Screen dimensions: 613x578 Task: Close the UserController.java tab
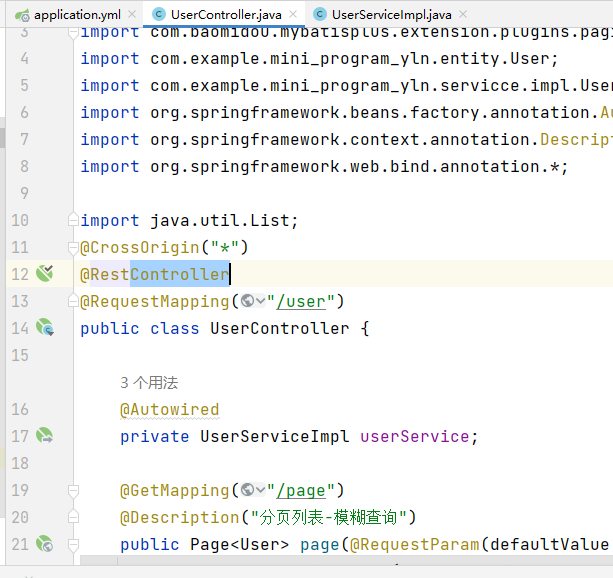pos(293,14)
